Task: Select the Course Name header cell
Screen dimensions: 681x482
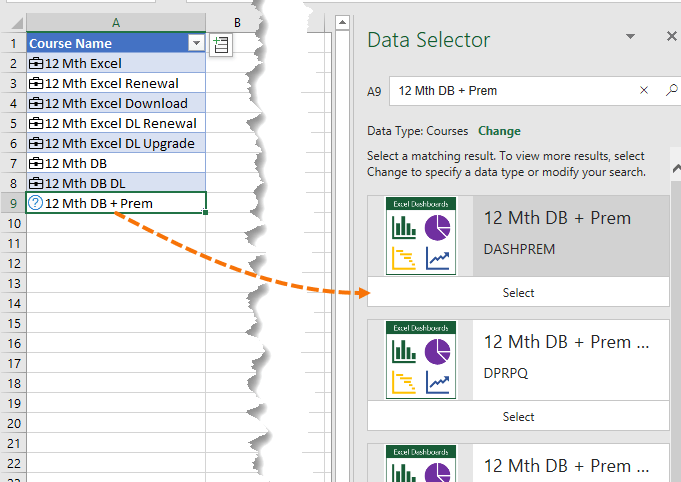Action: (x=116, y=43)
